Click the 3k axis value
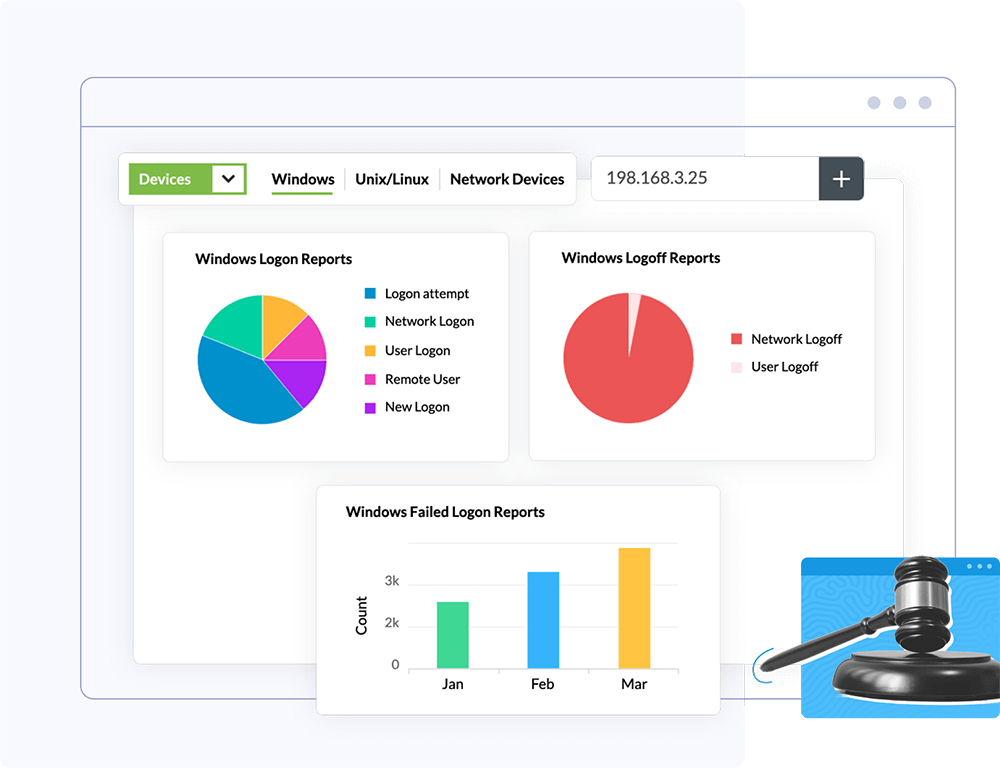The height and width of the screenshot is (768, 1000). (392, 581)
